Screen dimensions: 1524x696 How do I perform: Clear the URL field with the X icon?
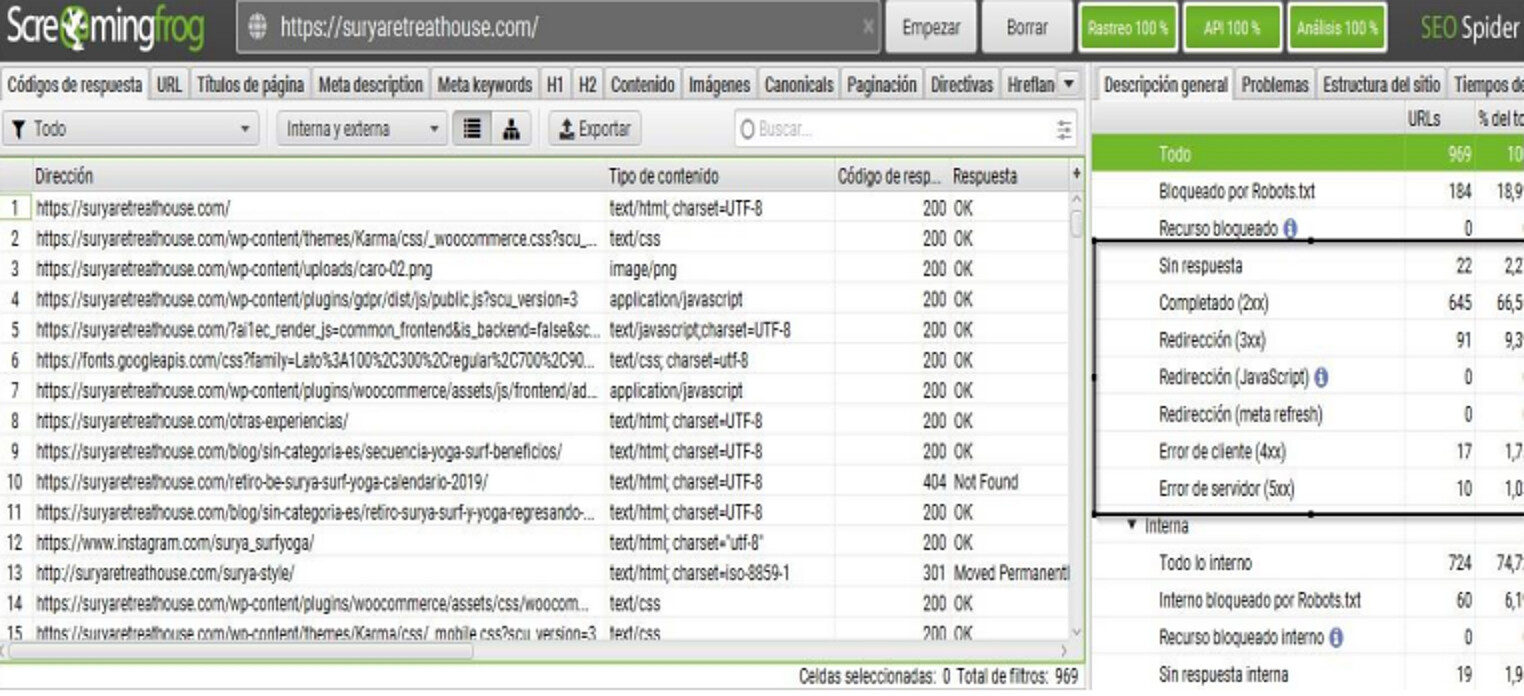(x=868, y=28)
